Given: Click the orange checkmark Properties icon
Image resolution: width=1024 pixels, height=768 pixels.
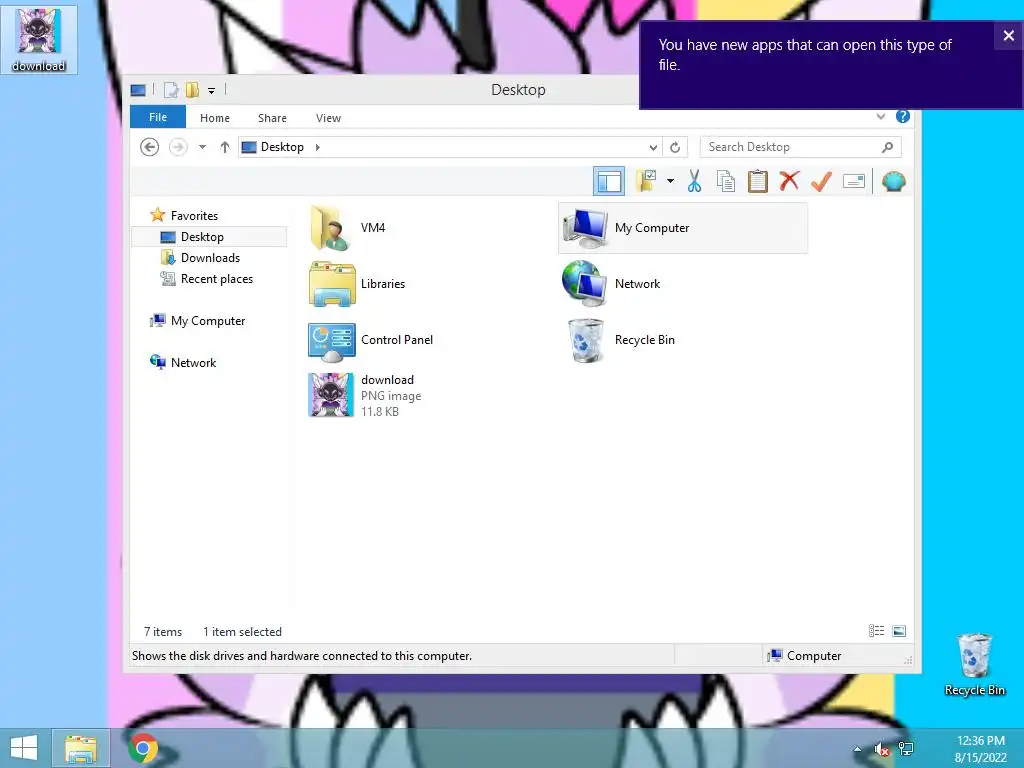Looking at the screenshot, I should 821,181.
